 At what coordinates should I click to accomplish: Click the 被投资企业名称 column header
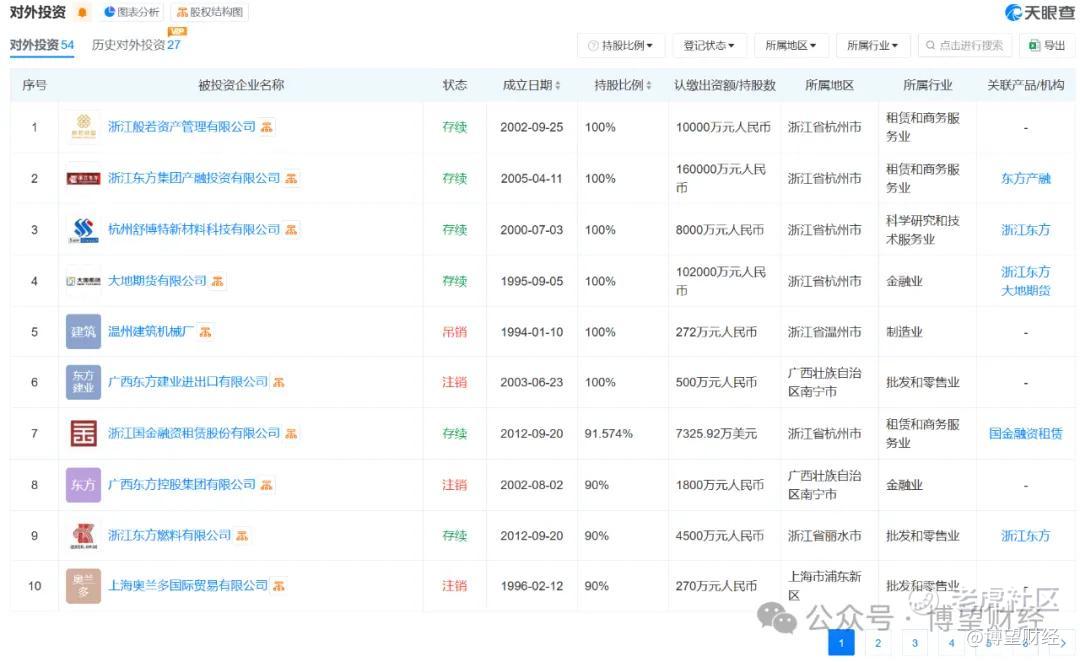coord(241,85)
